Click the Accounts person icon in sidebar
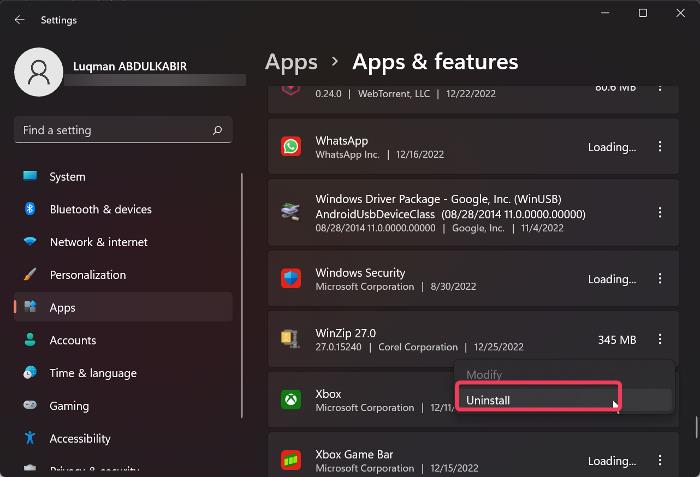The image size is (700, 477). 30,340
